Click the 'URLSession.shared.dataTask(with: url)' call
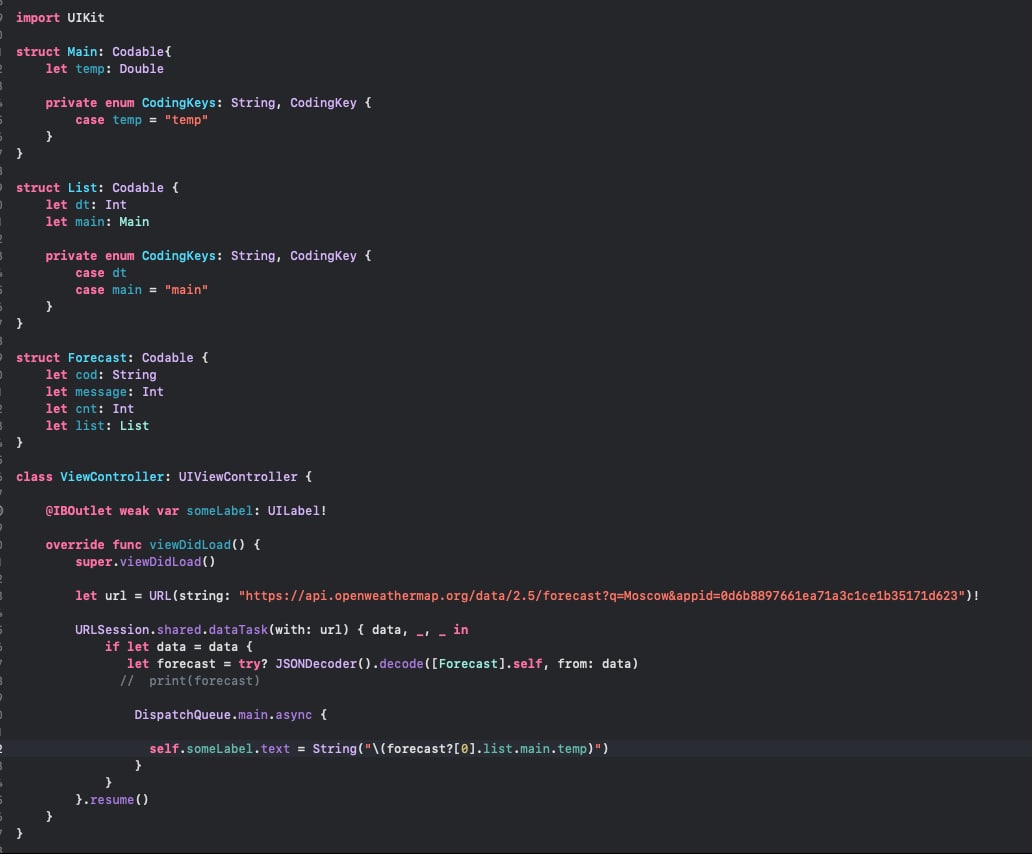 (212, 630)
